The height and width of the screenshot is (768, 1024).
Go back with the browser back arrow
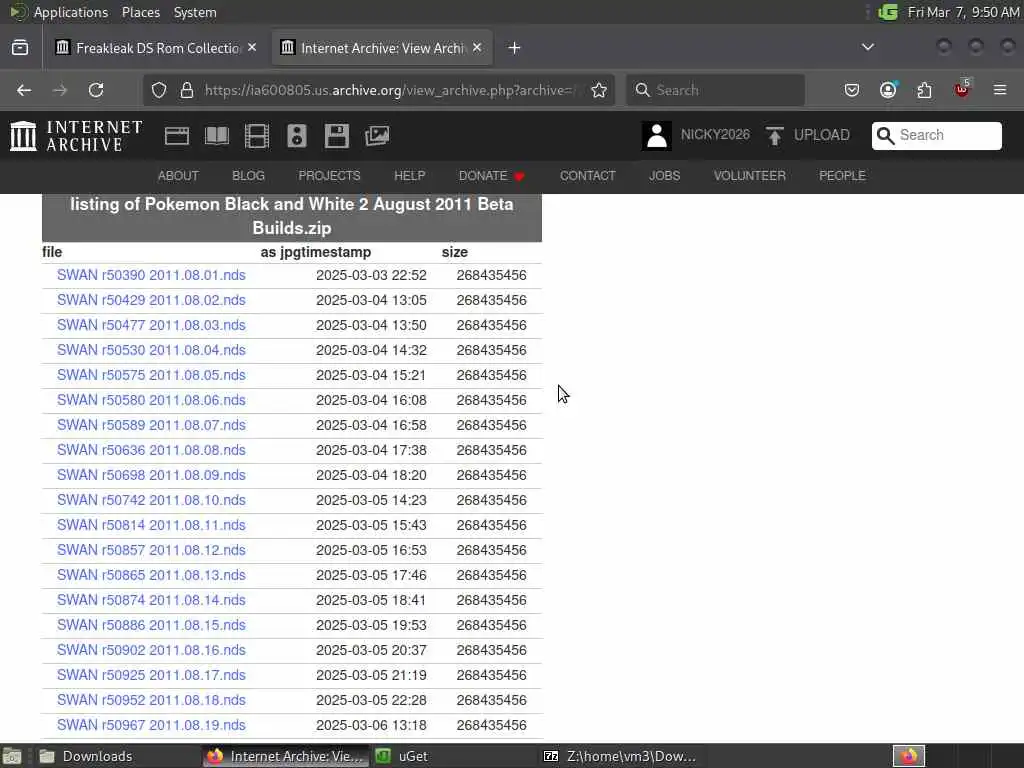click(x=24, y=90)
